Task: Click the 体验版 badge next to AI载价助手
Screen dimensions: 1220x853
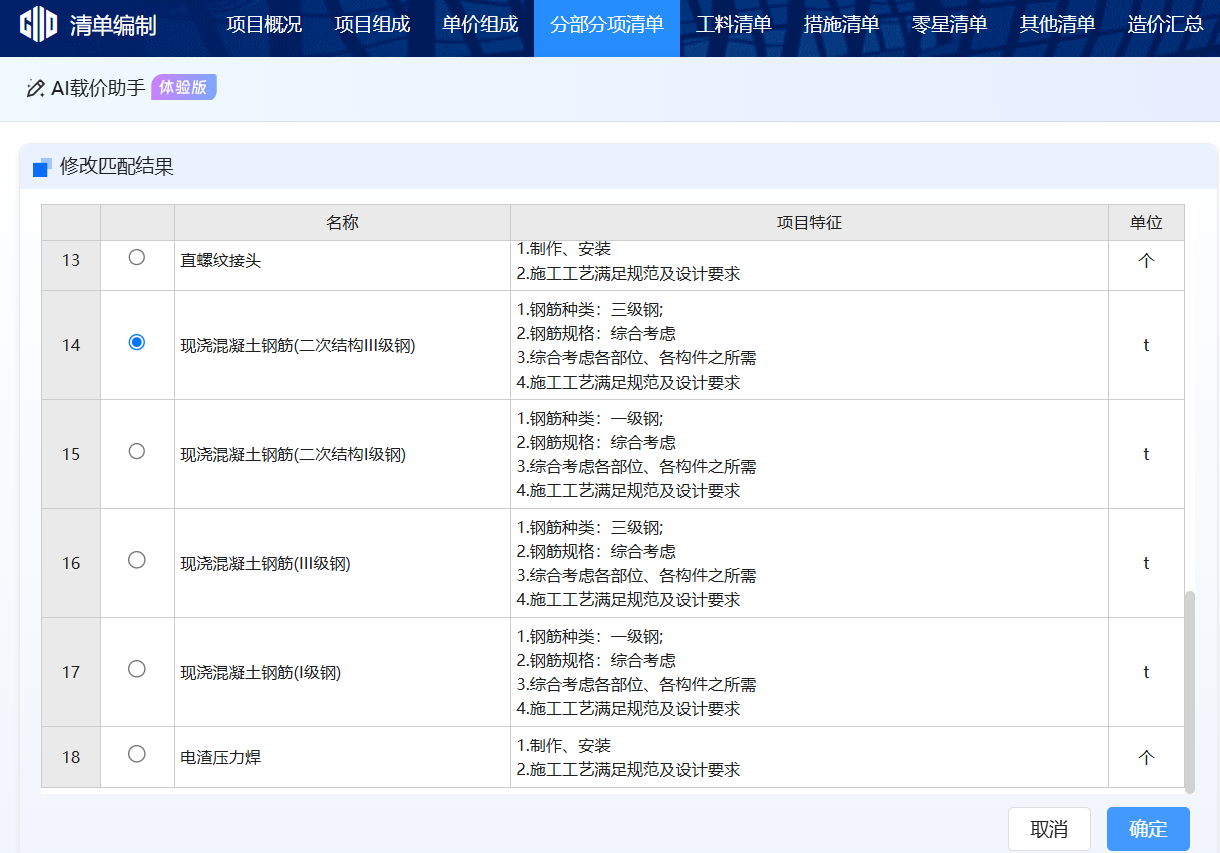Action: coord(181,87)
